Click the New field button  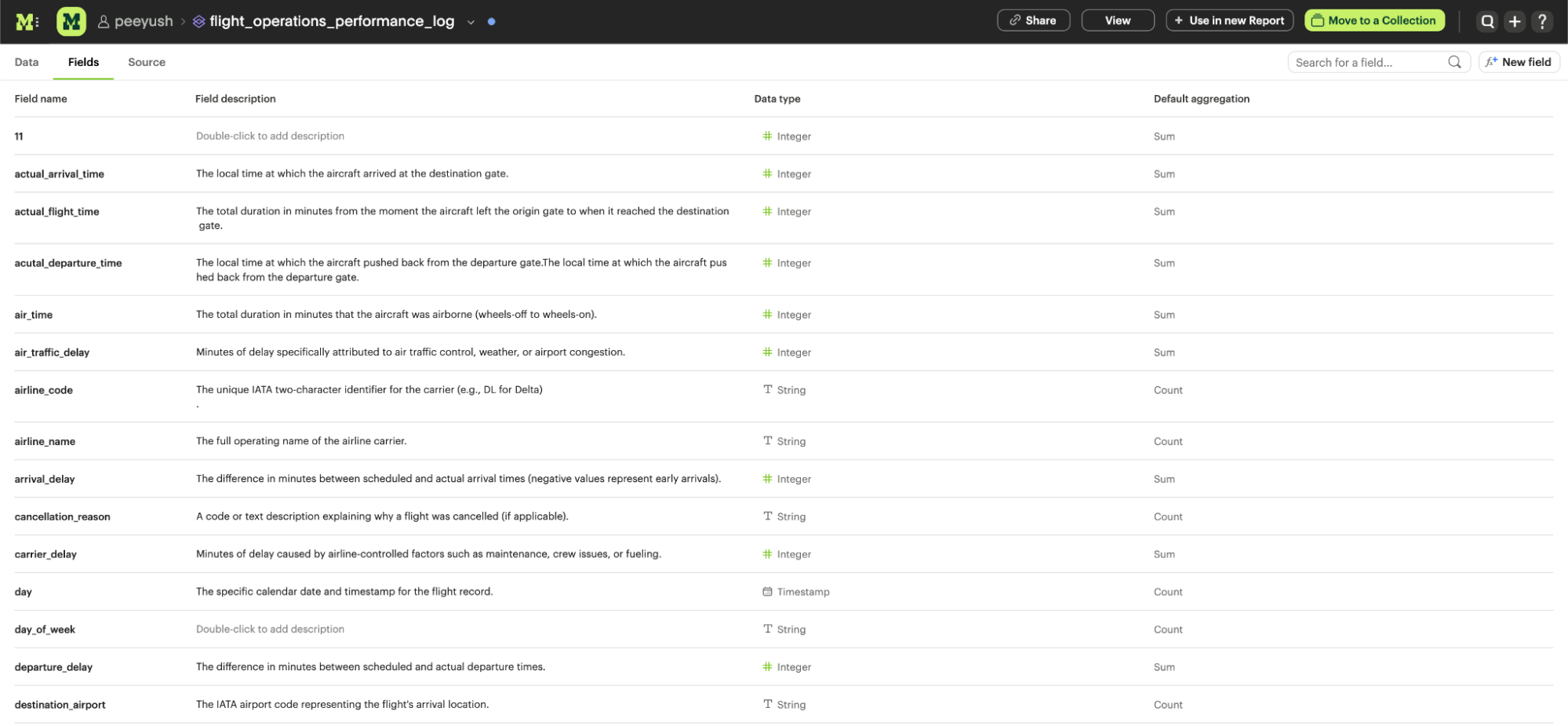pyautogui.click(x=1519, y=62)
